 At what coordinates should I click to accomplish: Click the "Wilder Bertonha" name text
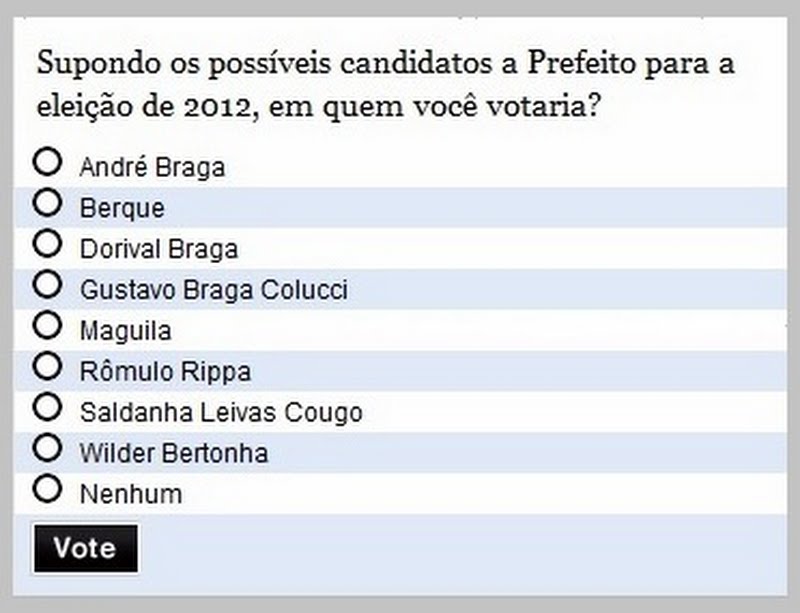[x=174, y=454]
